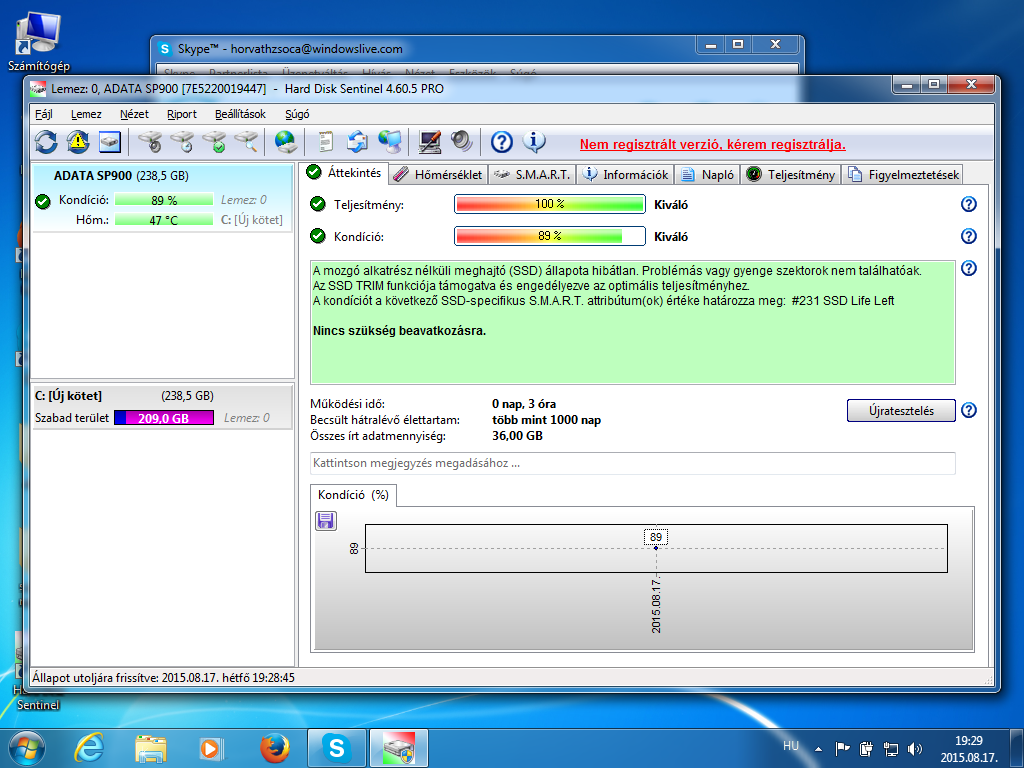Select the Kondíció (%) graph tab
The width and height of the screenshot is (1024, 768).
pyautogui.click(x=353, y=495)
